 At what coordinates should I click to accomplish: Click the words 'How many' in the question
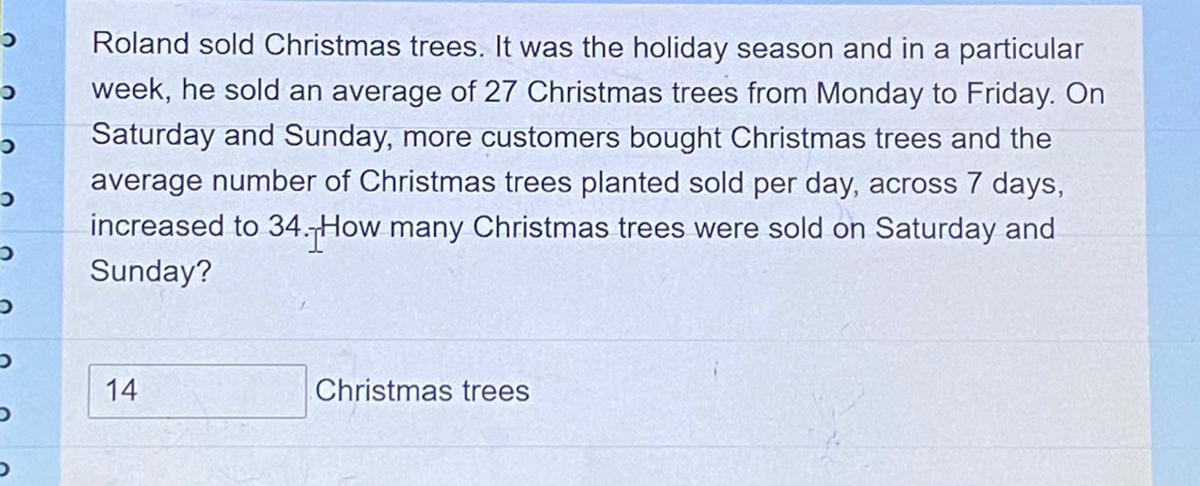click(x=387, y=228)
